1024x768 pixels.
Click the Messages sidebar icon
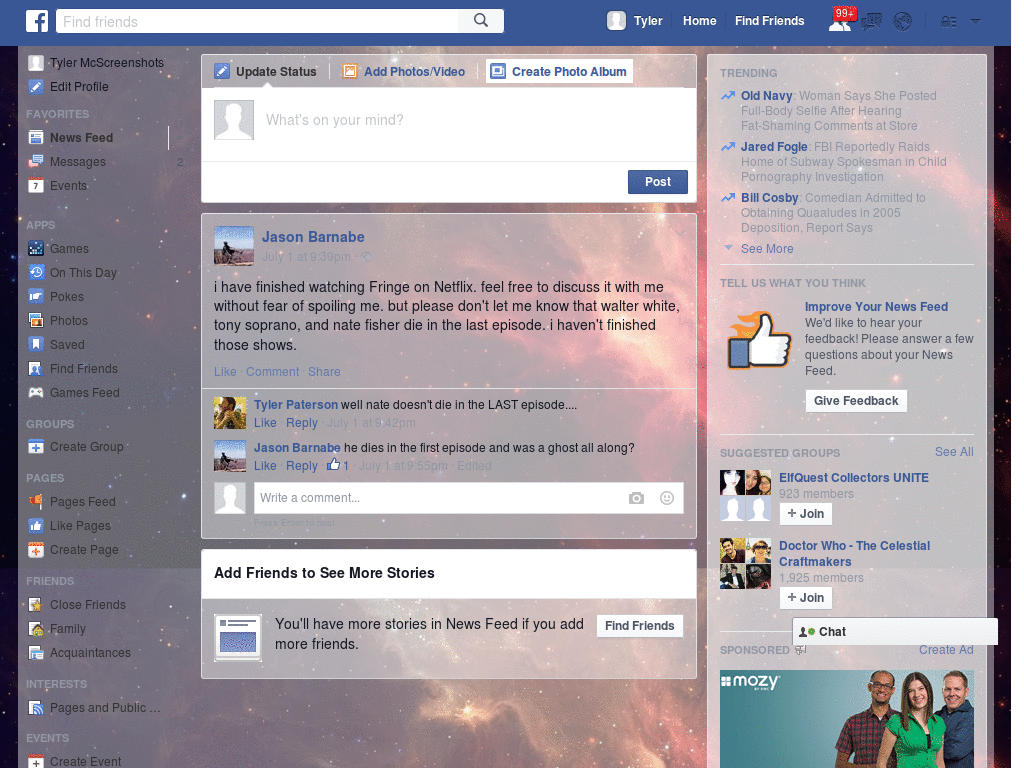tap(36, 161)
